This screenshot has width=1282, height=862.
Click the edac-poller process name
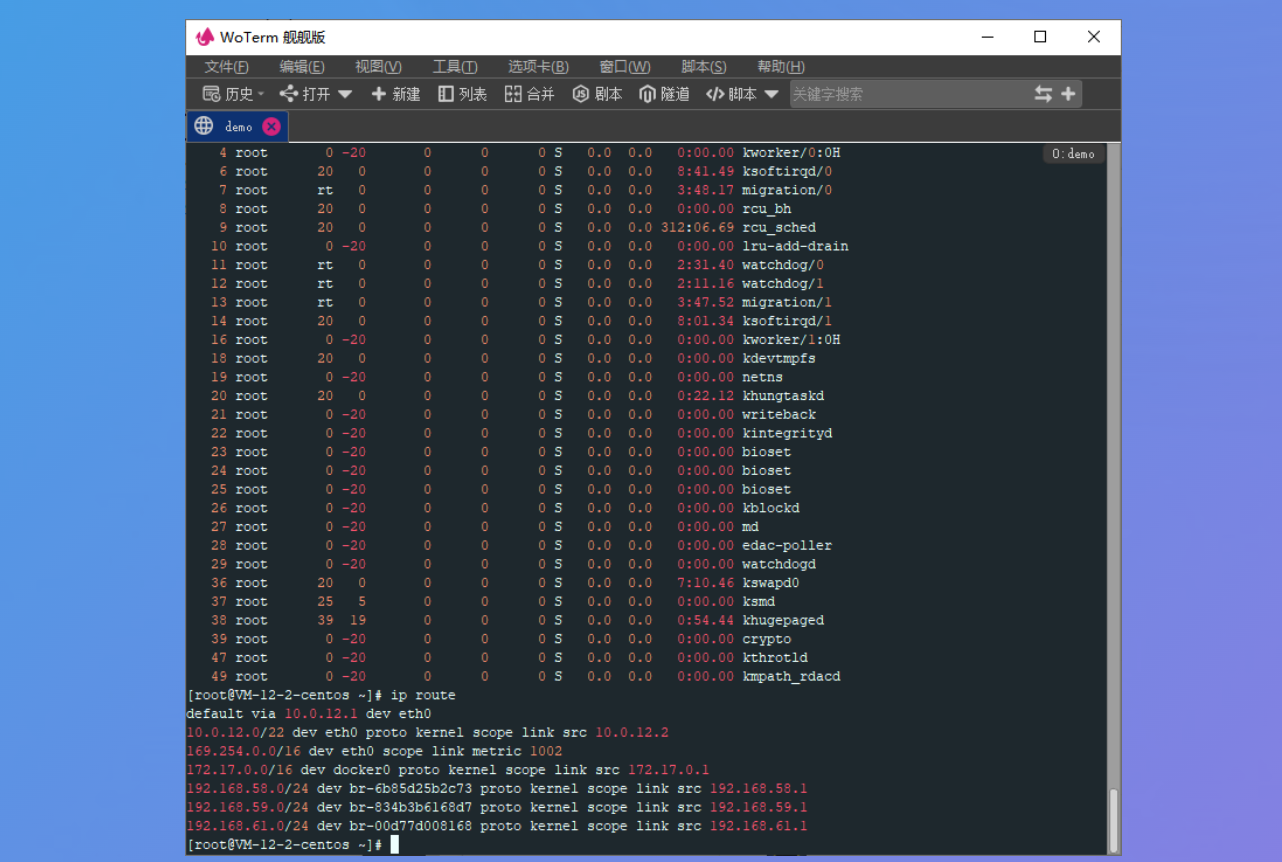(787, 545)
